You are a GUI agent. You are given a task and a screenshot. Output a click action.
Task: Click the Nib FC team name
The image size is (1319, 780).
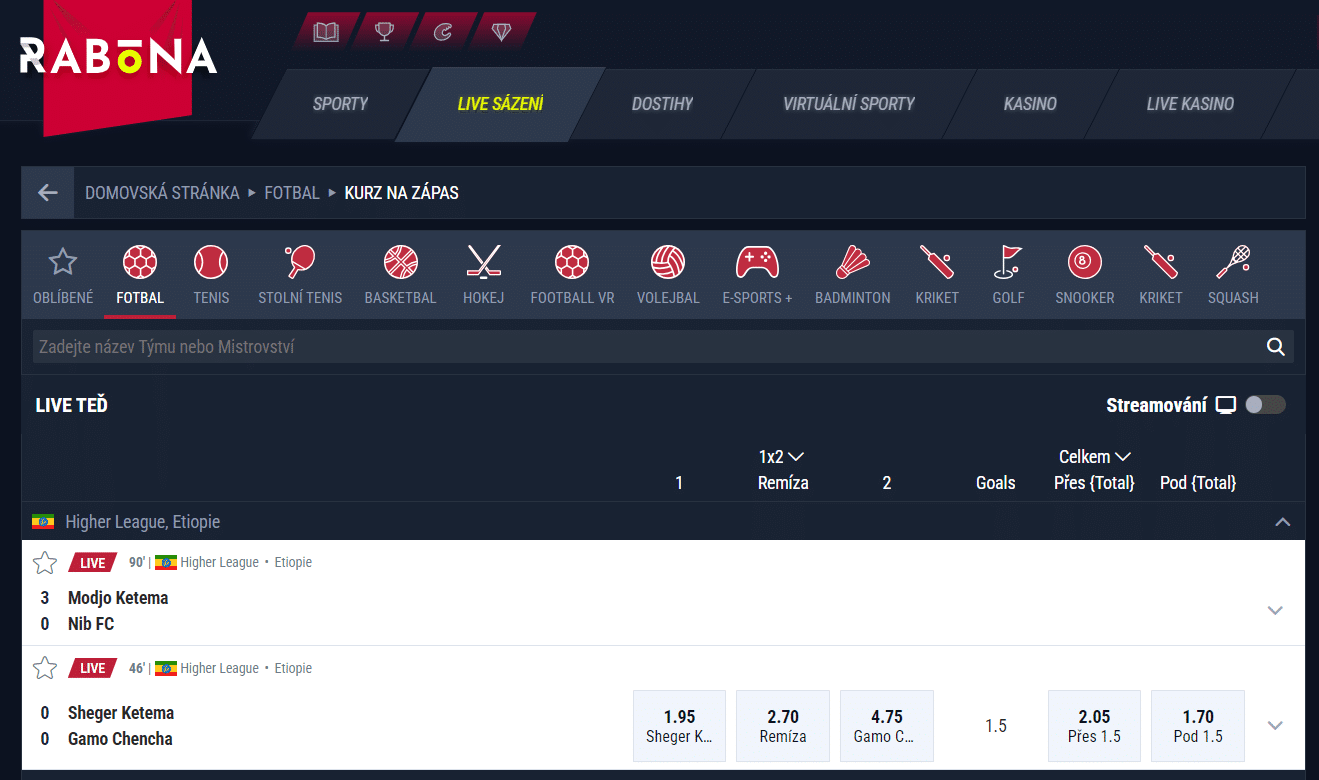(91, 624)
